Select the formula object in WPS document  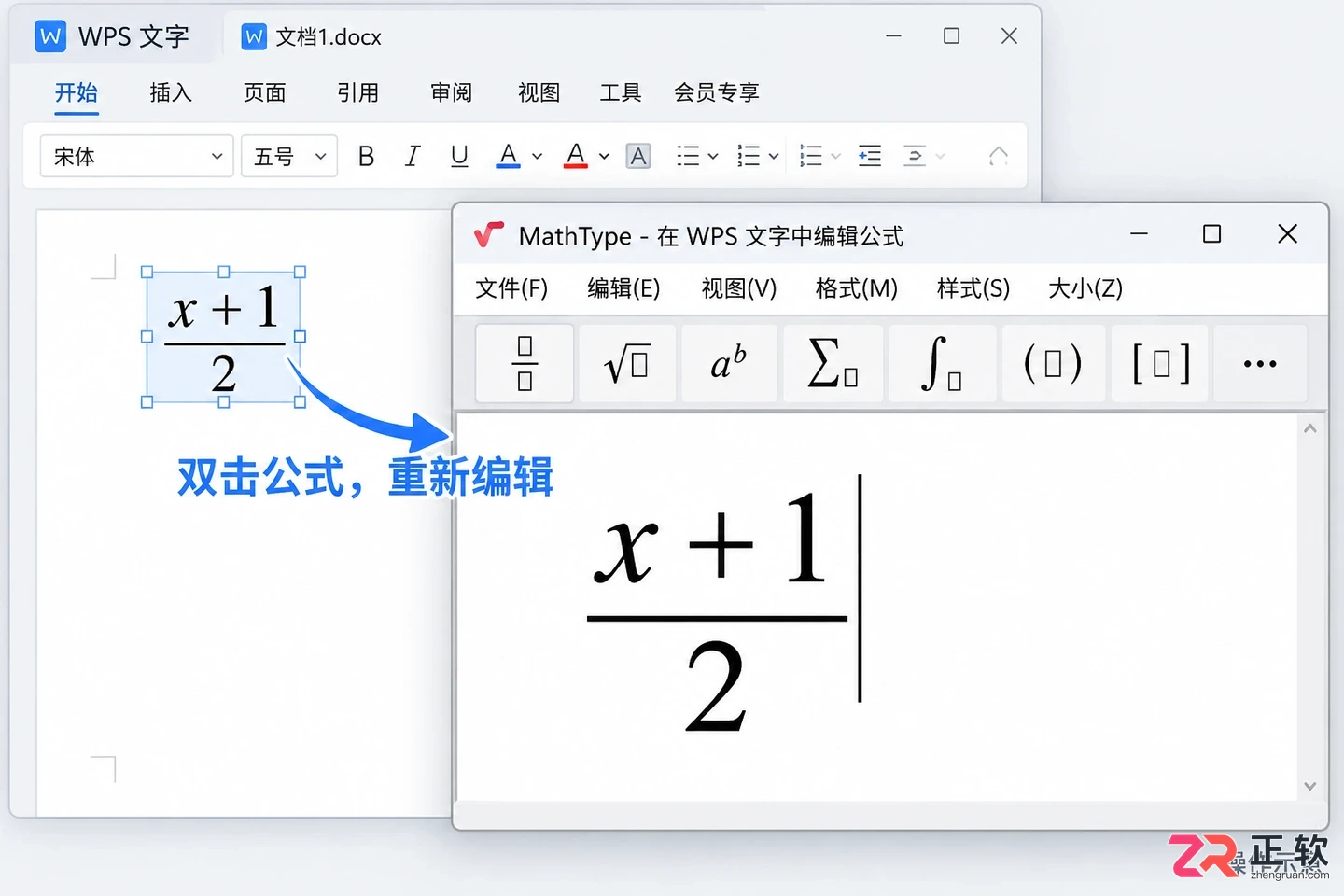point(223,337)
